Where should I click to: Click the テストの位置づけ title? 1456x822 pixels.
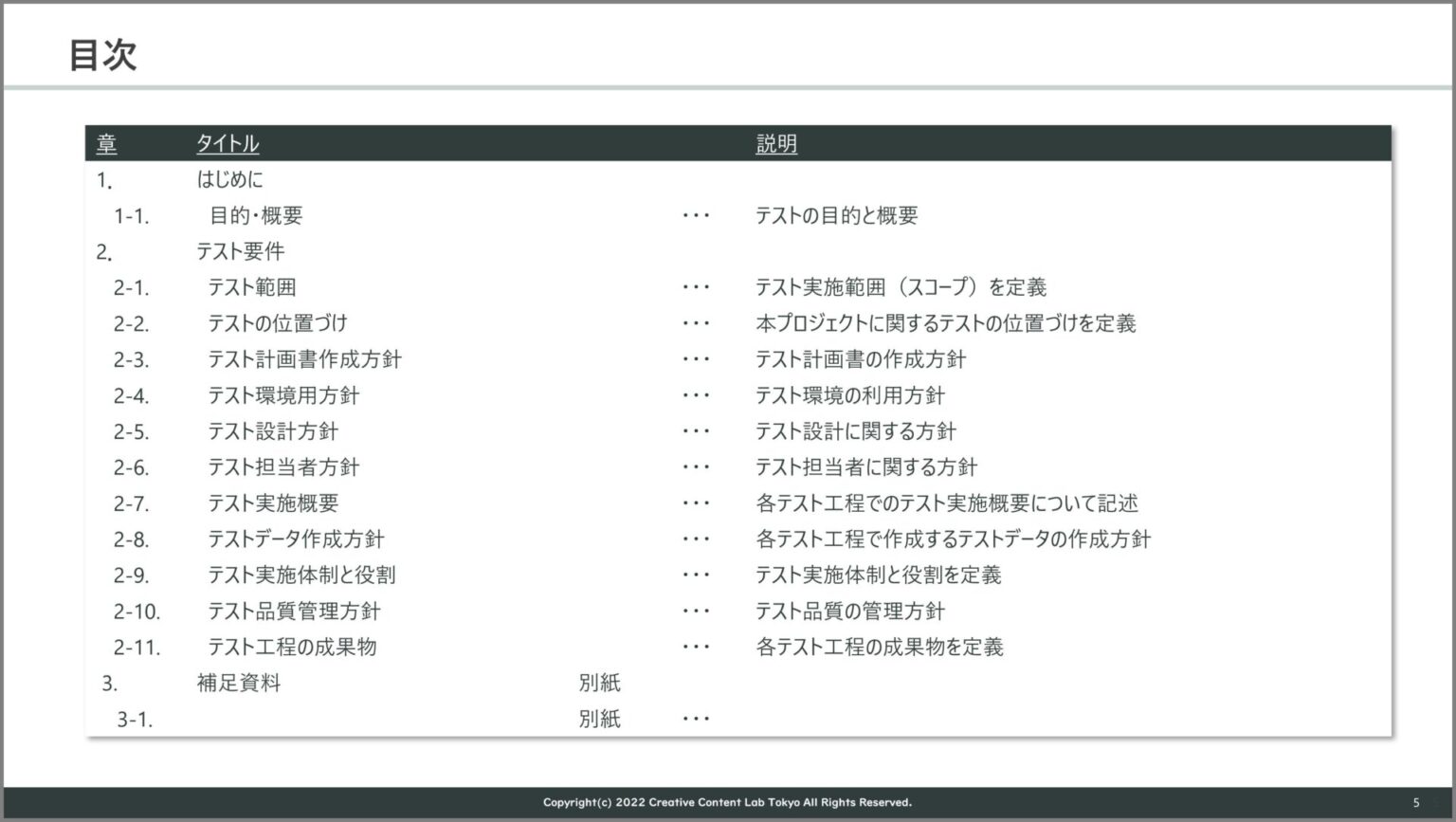pos(278,323)
